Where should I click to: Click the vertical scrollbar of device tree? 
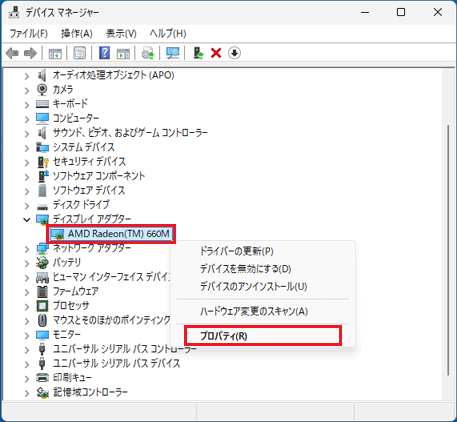coord(448,250)
